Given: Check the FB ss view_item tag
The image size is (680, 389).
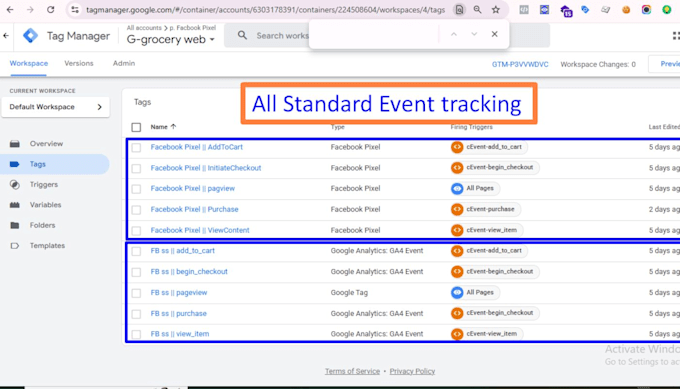Looking at the screenshot, I should [136, 334].
